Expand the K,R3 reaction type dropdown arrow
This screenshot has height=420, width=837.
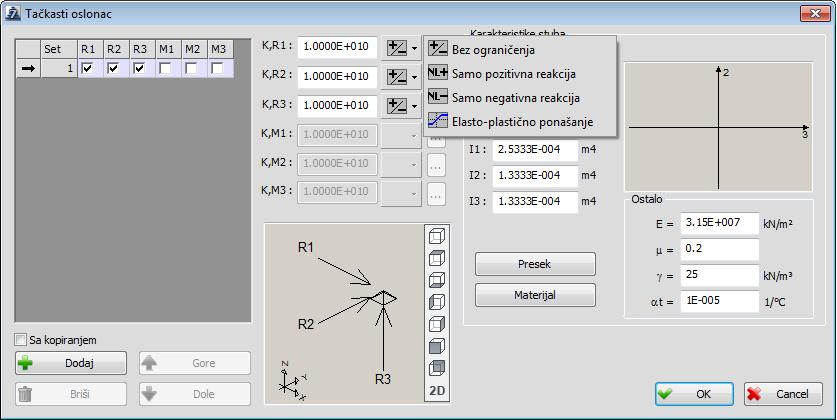click(x=415, y=106)
